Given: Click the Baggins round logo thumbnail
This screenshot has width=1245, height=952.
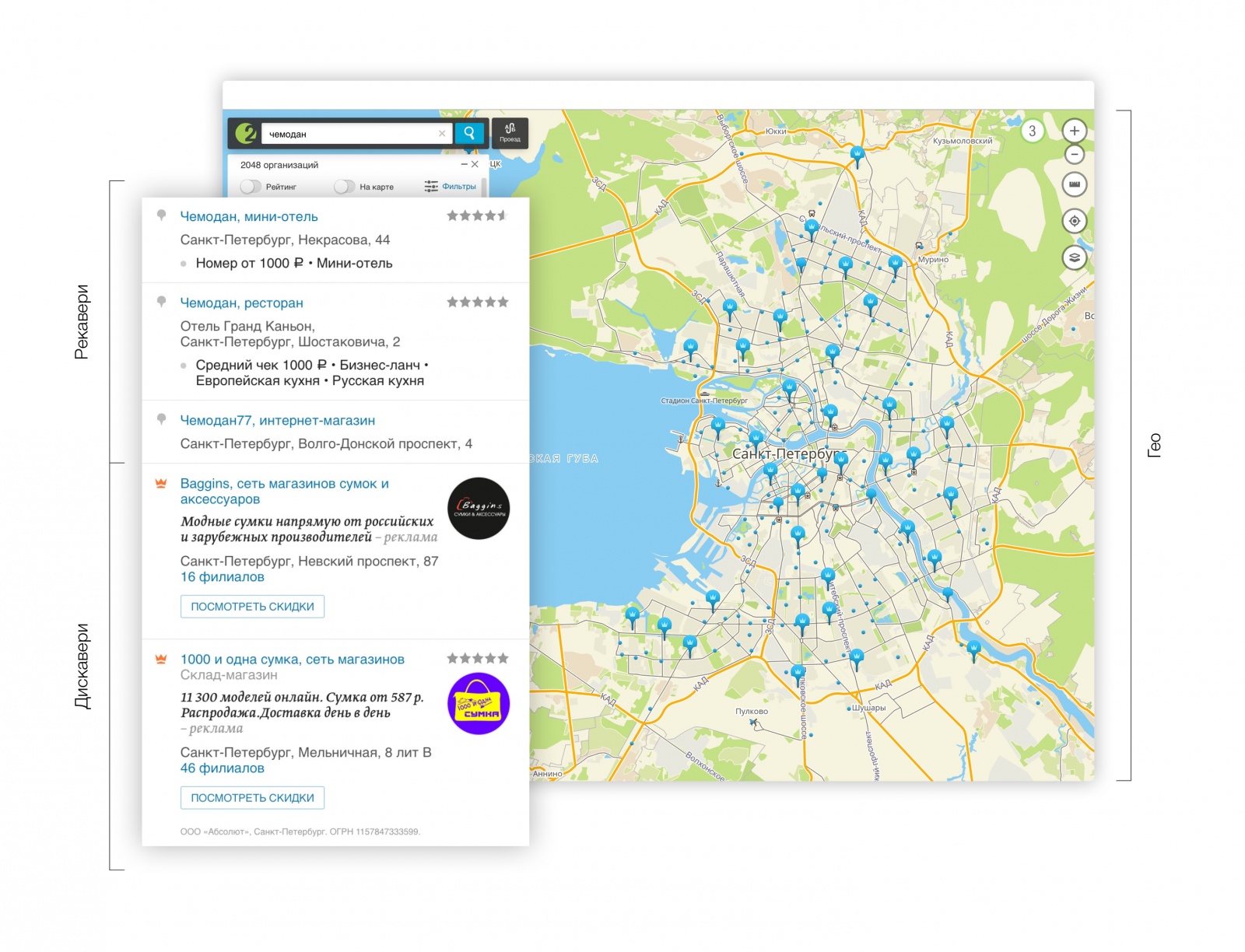Looking at the screenshot, I should pos(479,509).
